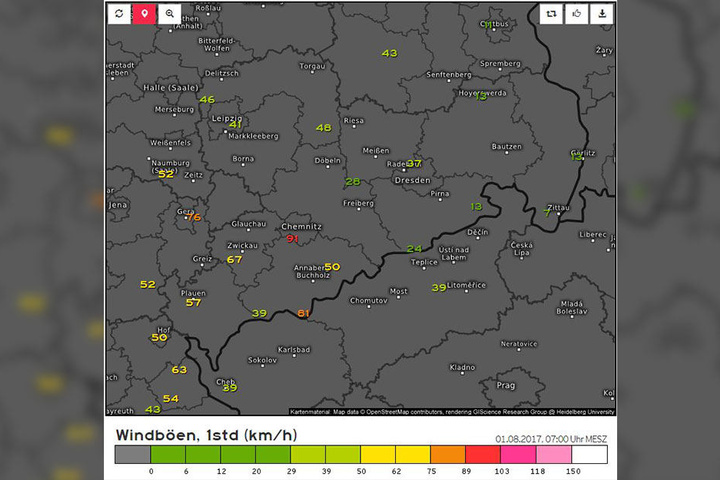Click the magenta legend swatch at 103
Image resolution: width=720 pixels, height=480 pixels.
pyautogui.click(x=518, y=454)
